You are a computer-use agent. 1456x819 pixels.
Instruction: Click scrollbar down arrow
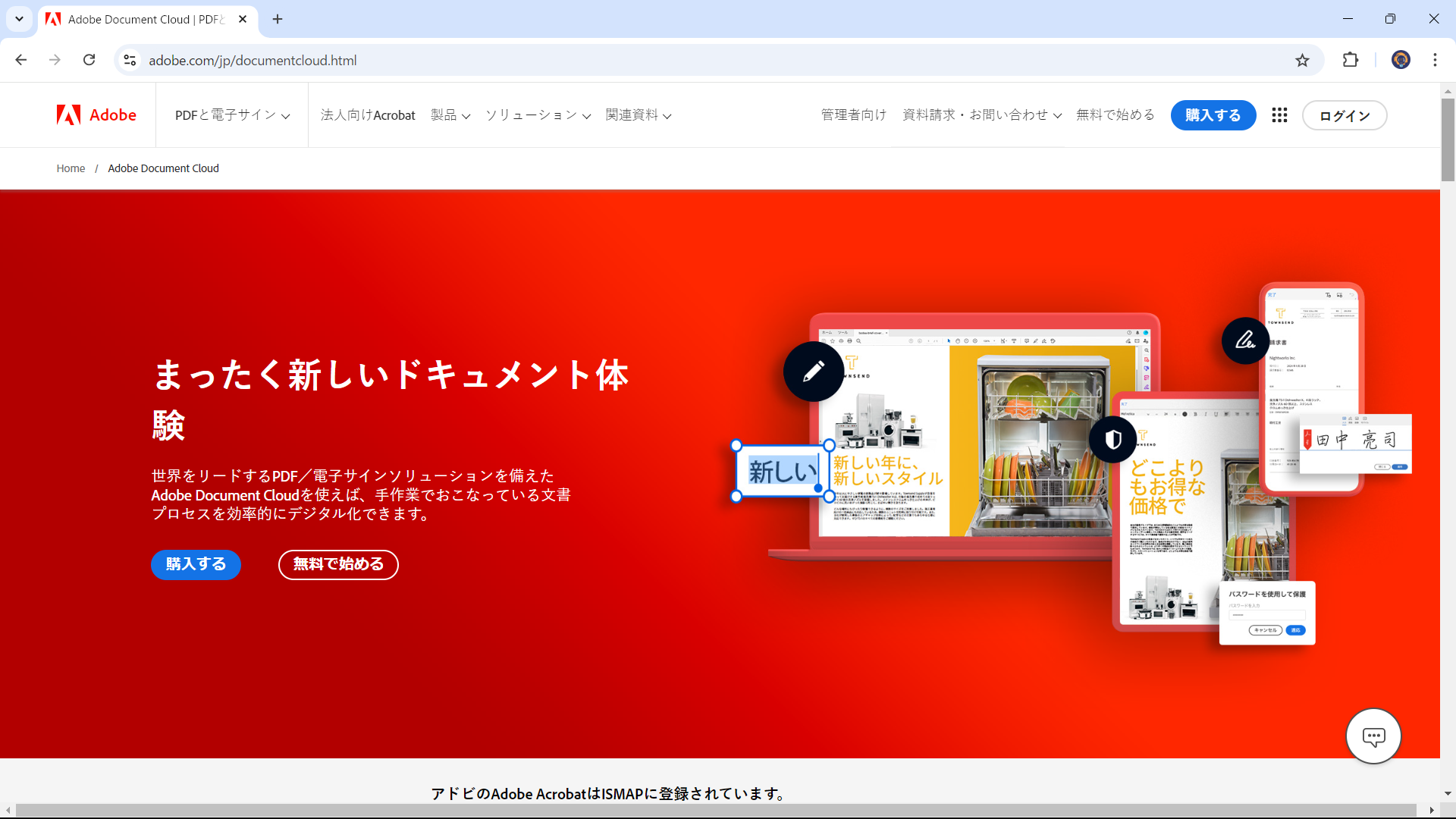[1448, 793]
